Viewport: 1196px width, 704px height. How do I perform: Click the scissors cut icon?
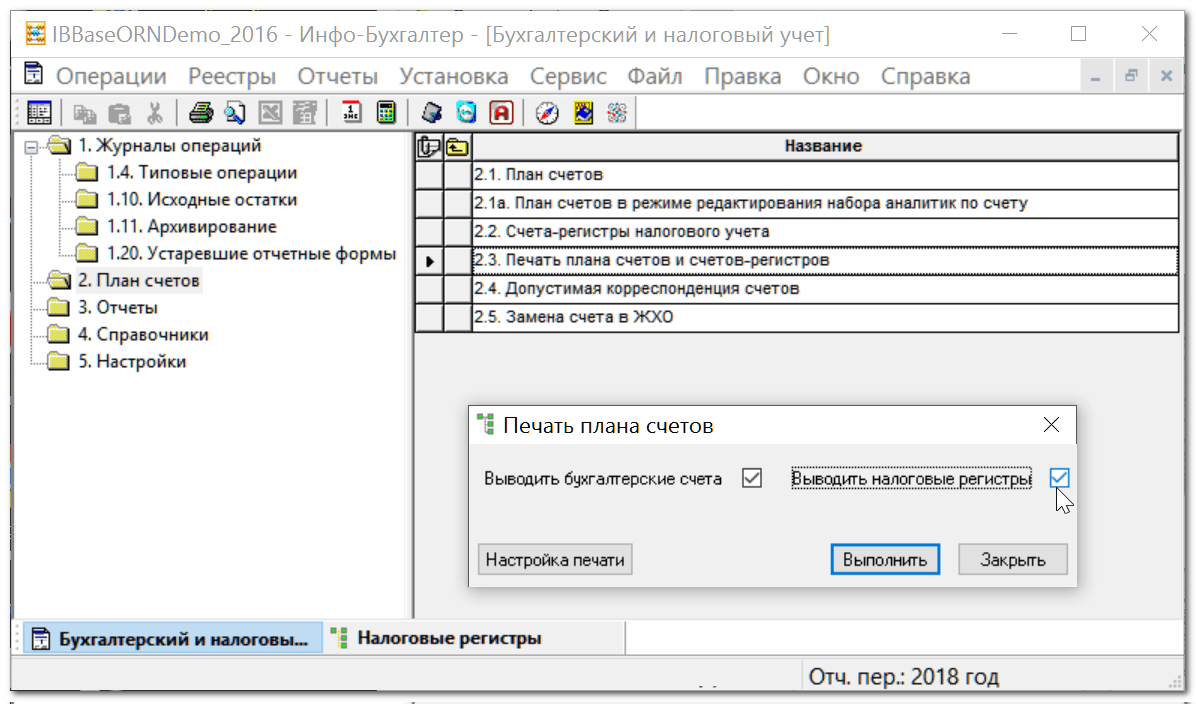tap(155, 114)
